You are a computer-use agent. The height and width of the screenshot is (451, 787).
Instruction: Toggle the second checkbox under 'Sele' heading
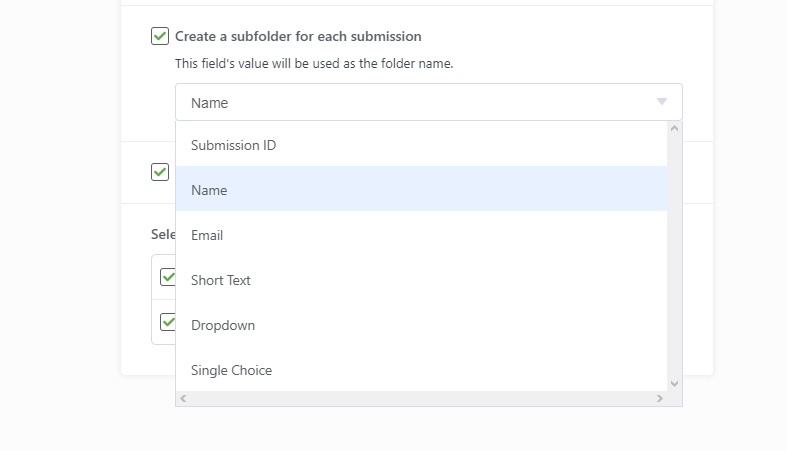[167, 322]
